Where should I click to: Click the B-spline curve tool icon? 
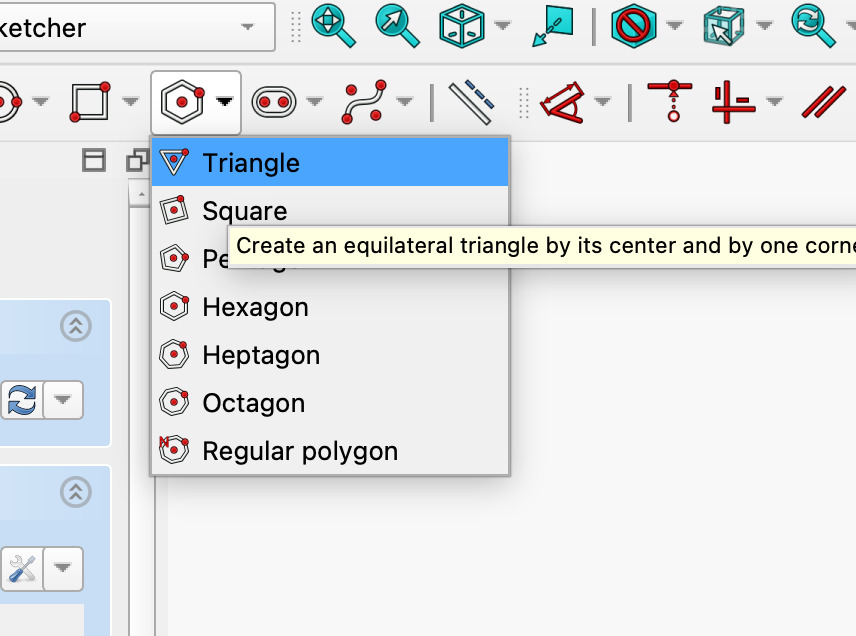(x=364, y=102)
